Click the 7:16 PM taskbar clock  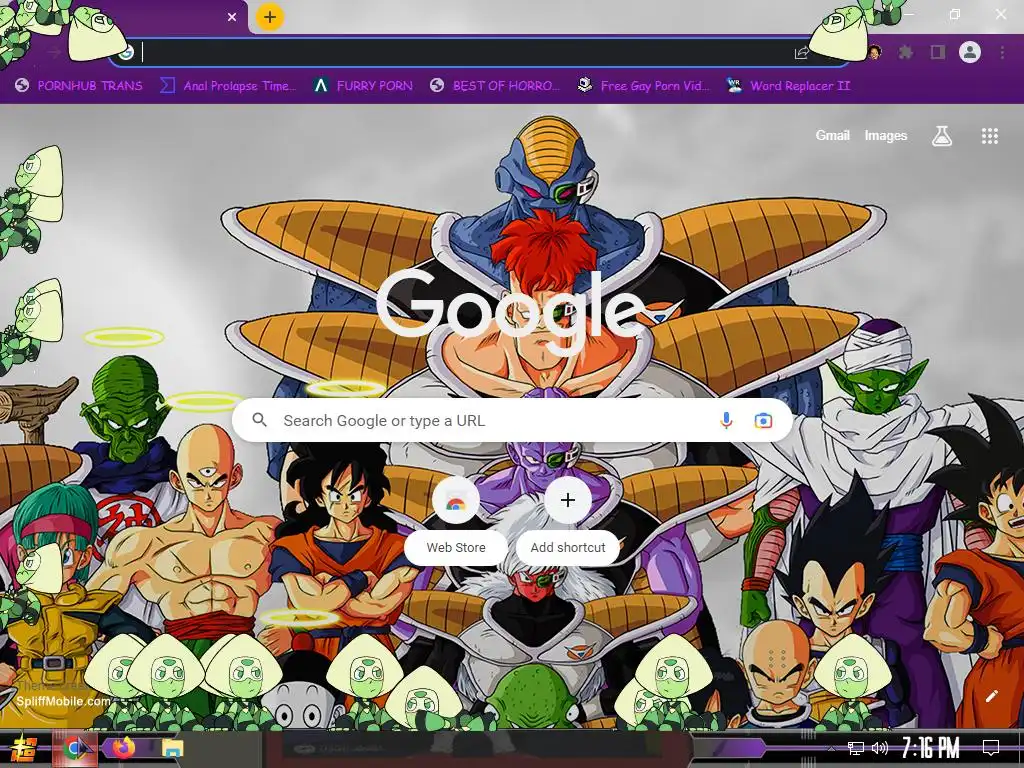pos(930,748)
